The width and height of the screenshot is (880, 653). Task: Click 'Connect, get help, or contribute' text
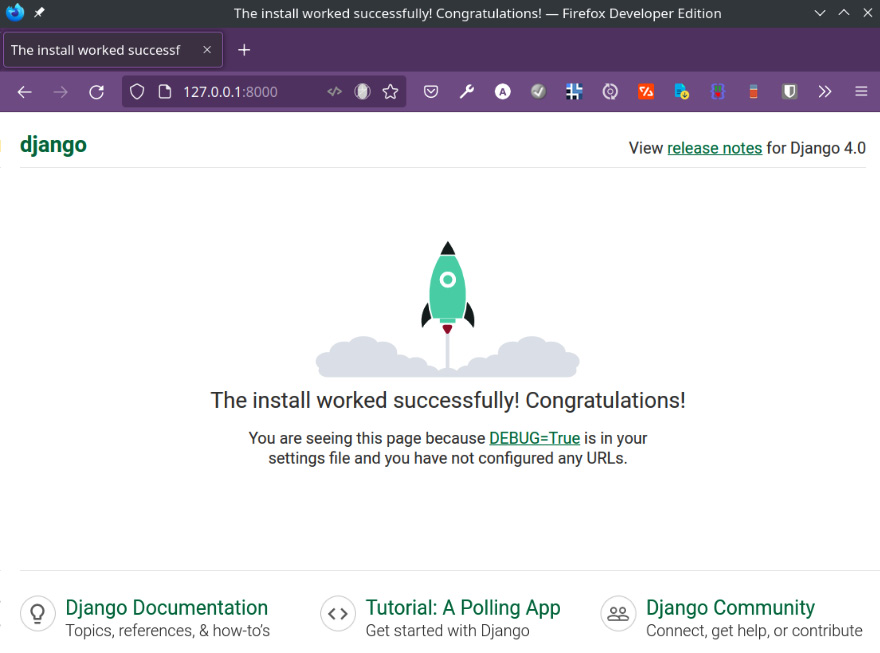pos(754,631)
